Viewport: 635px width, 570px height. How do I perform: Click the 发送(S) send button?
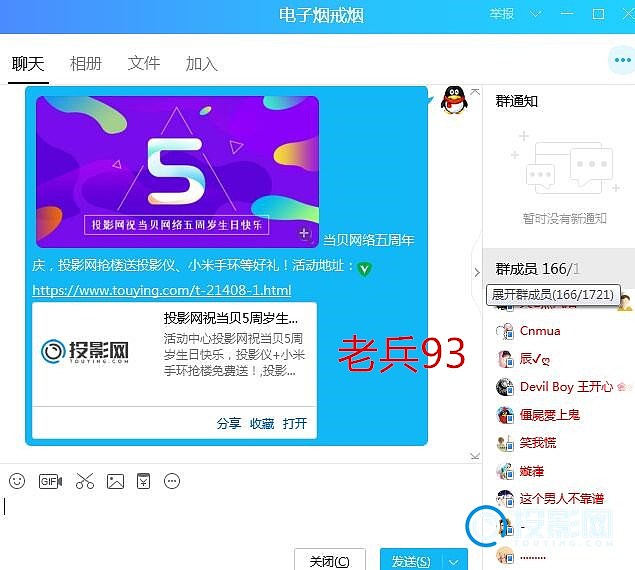coord(411,561)
